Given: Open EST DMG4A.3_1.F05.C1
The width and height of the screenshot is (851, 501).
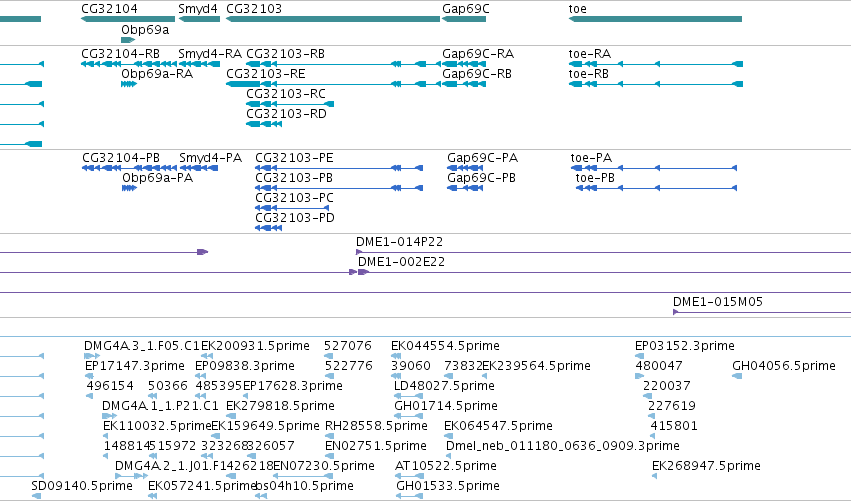Looking at the screenshot, I should pyautogui.click(x=142, y=346).
